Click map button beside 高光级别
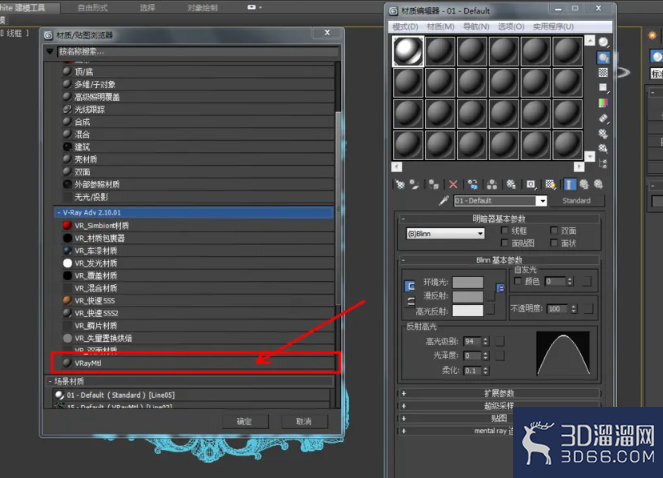The image size is (663, 478). point(500,341)
